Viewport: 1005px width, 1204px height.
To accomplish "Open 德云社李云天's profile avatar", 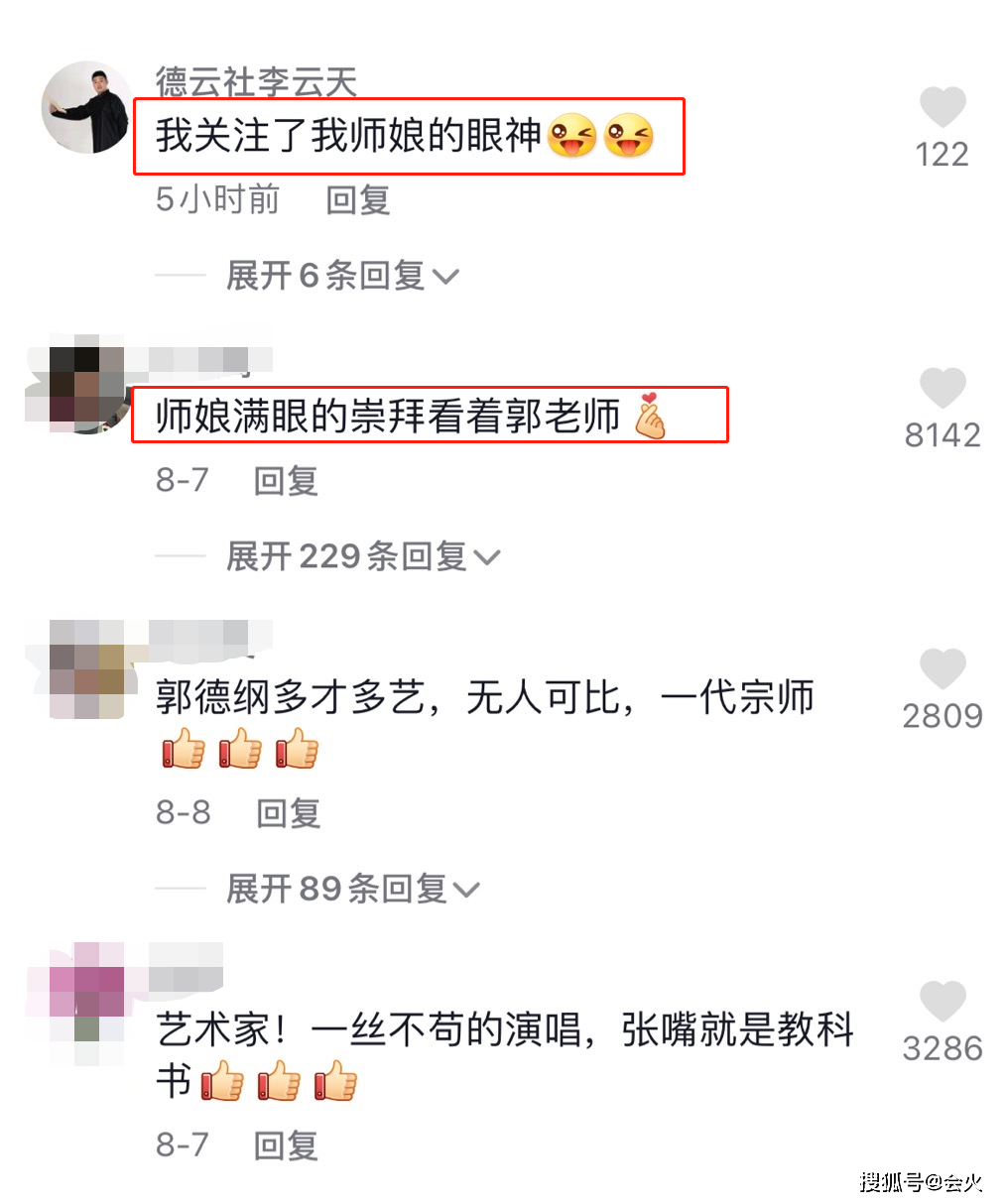I will 87,107.
